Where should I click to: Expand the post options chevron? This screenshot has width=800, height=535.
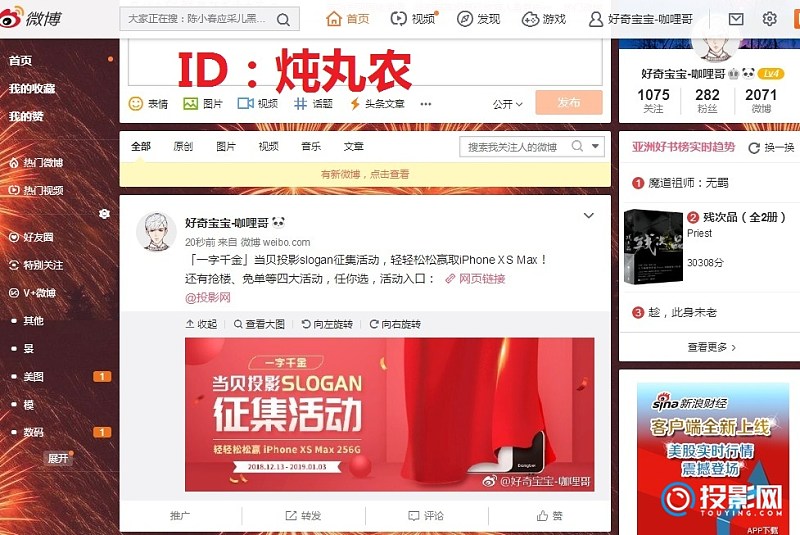[x=589, y=216]
